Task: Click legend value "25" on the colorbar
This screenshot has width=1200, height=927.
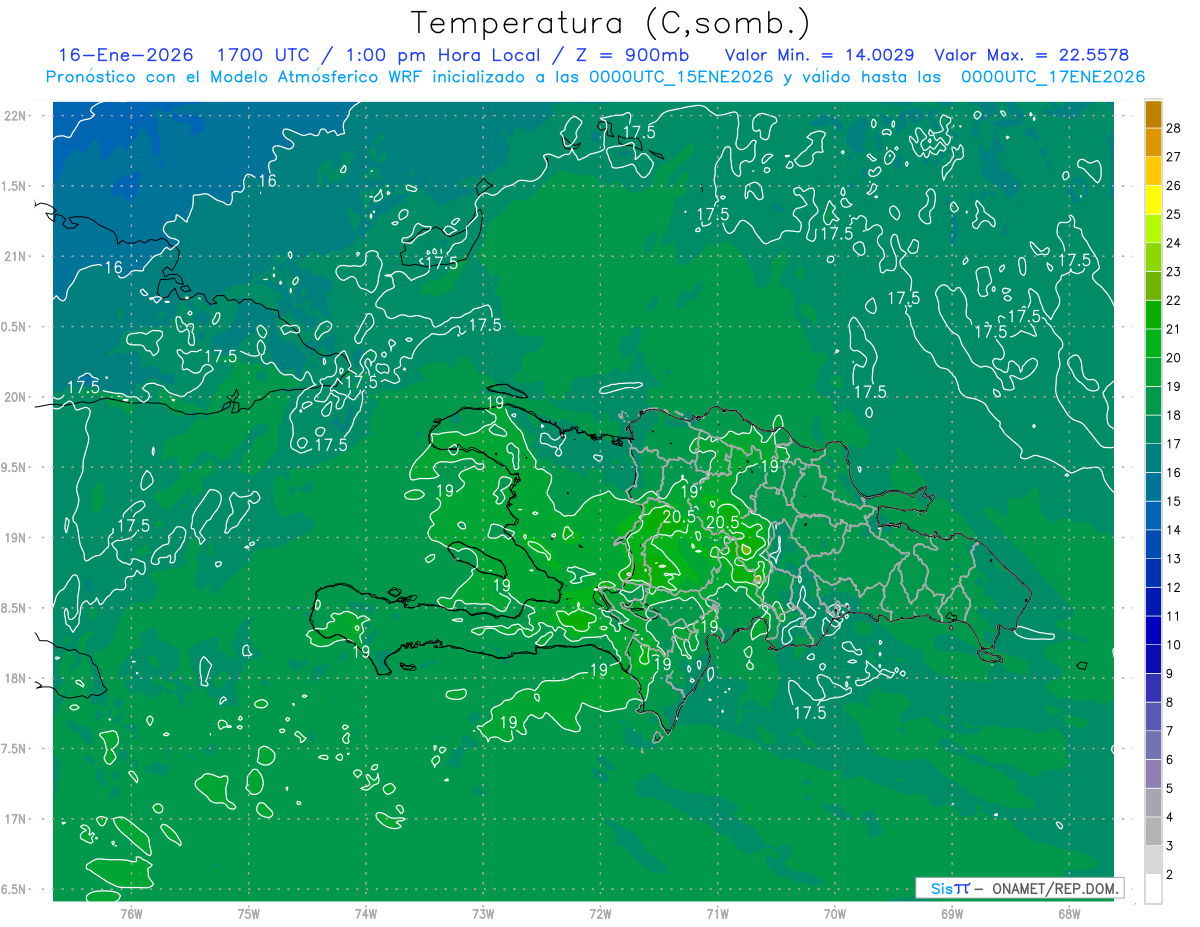Action: [x=1174, y=214]
